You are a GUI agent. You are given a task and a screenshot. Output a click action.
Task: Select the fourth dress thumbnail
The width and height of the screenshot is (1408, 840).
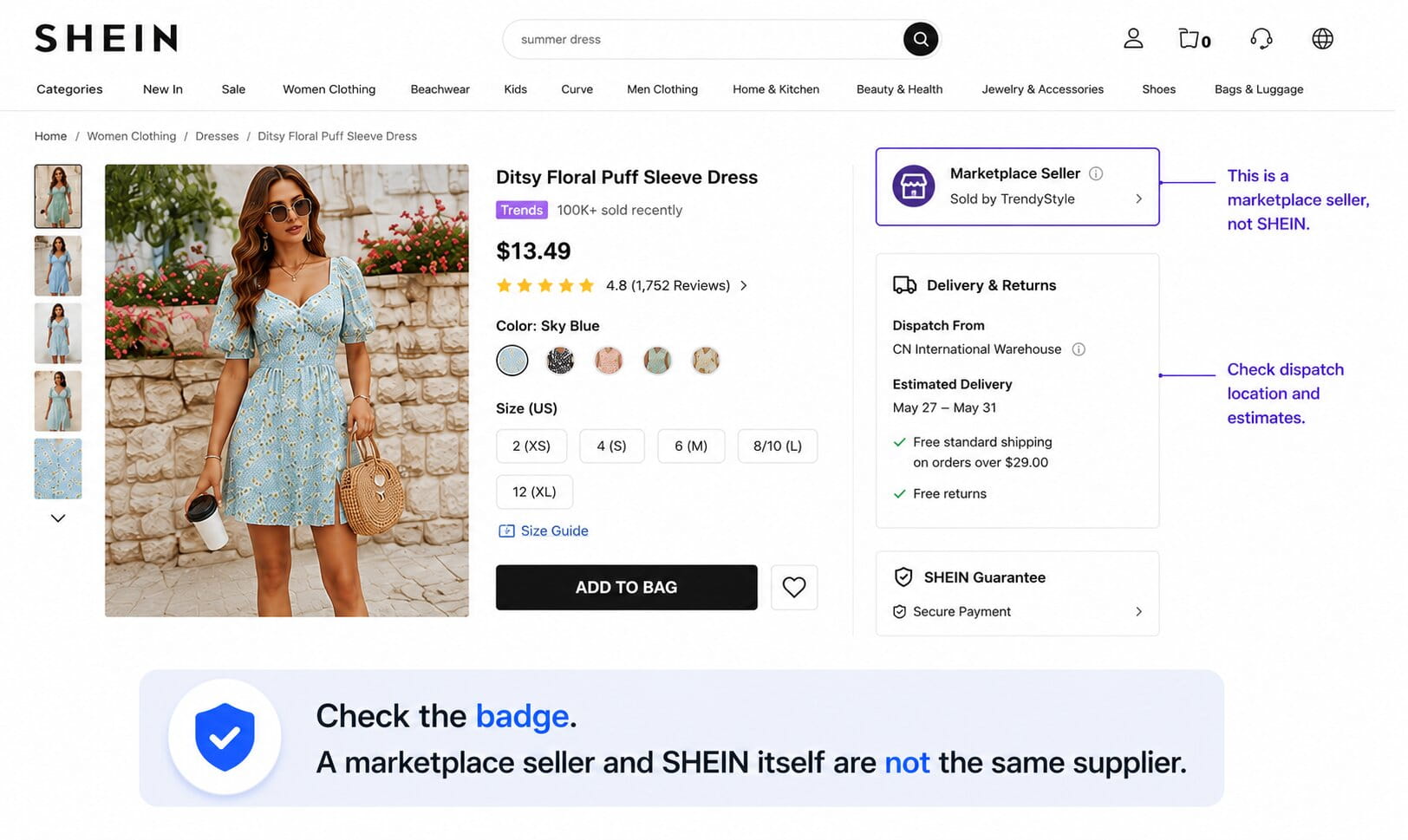[x=58, y=401]
